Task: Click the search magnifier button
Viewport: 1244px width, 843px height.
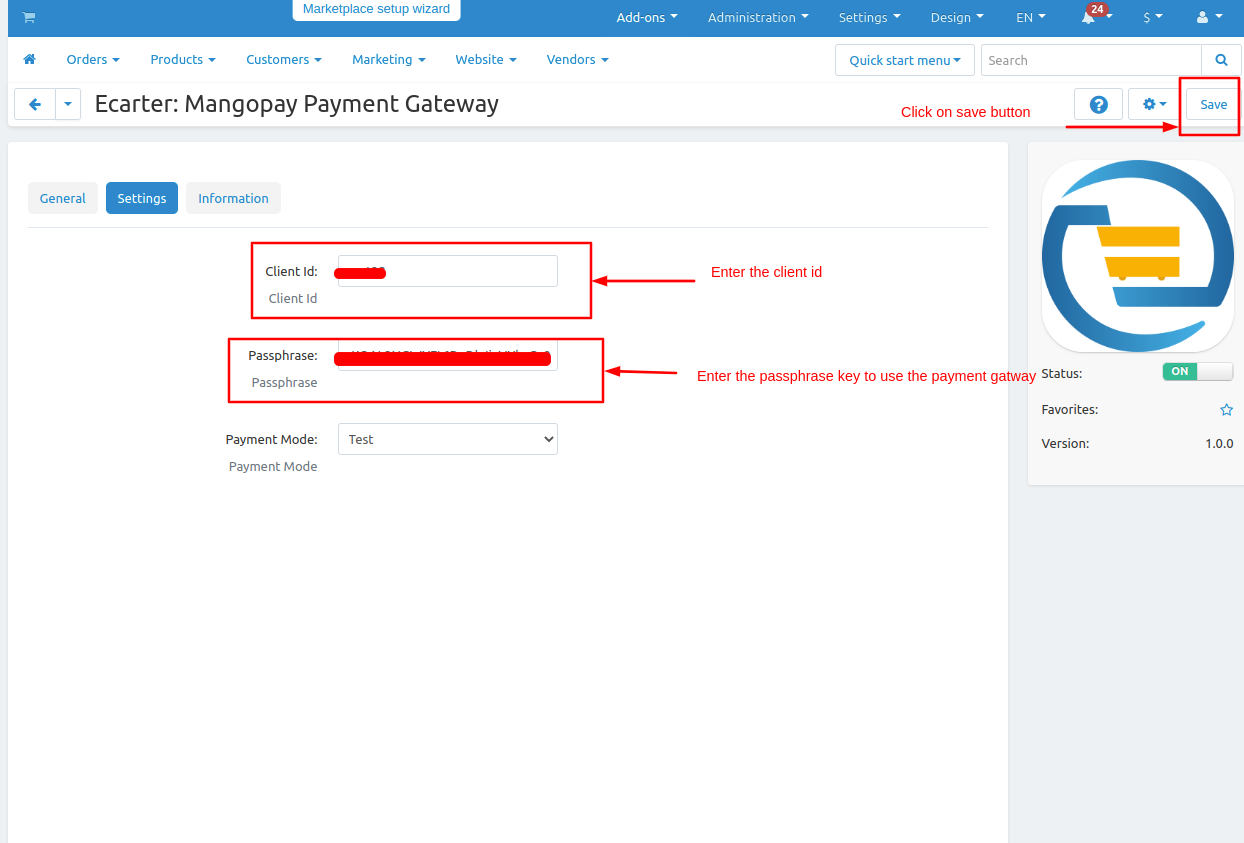Action: click(1221, 60)
